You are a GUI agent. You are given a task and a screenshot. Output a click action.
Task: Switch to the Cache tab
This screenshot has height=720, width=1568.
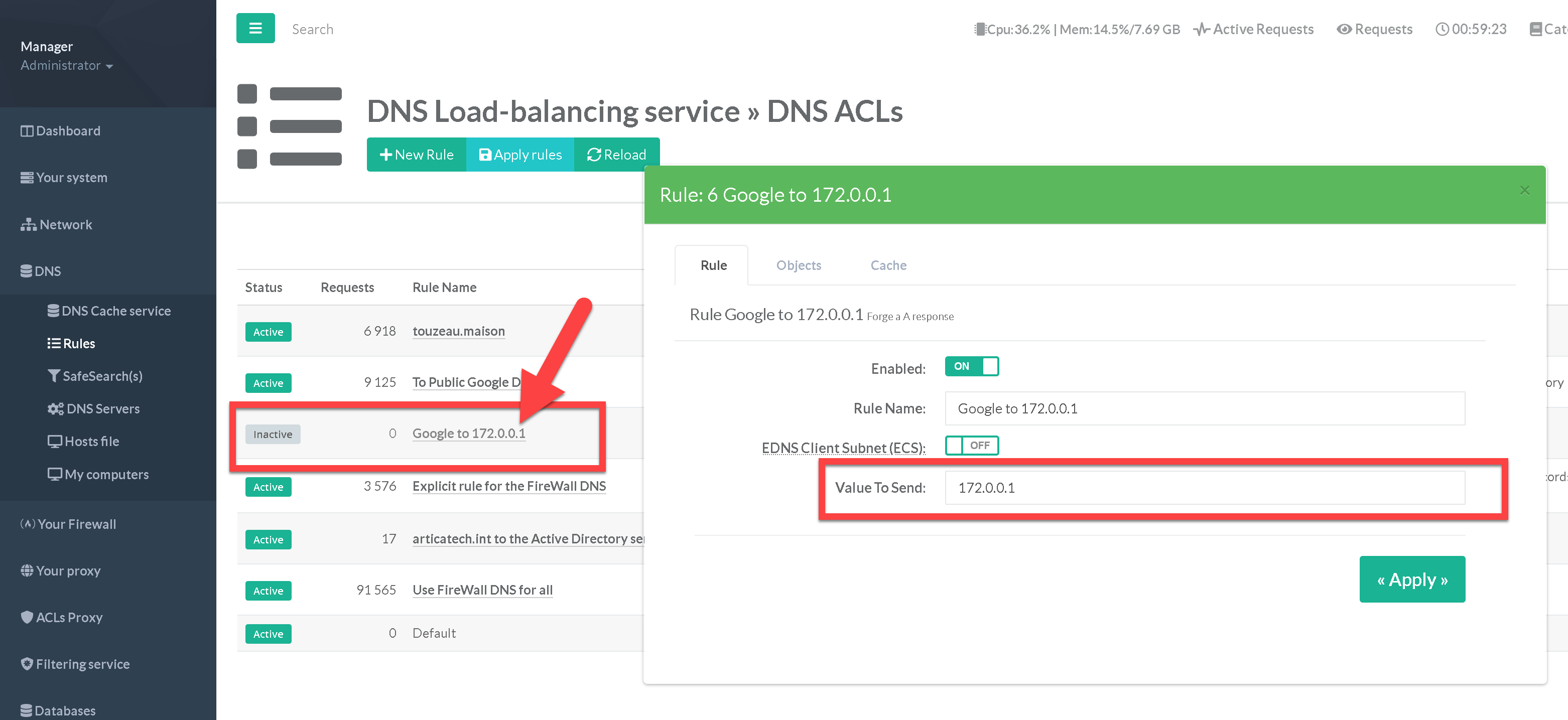888,265
